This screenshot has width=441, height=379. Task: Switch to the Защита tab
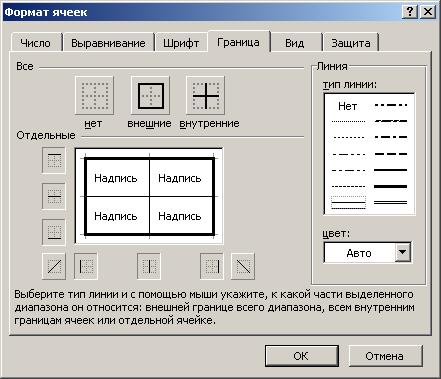351,43
